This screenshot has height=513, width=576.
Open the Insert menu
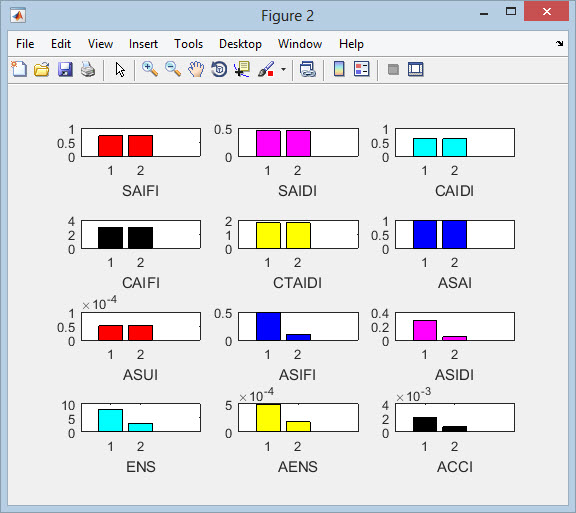143,44
